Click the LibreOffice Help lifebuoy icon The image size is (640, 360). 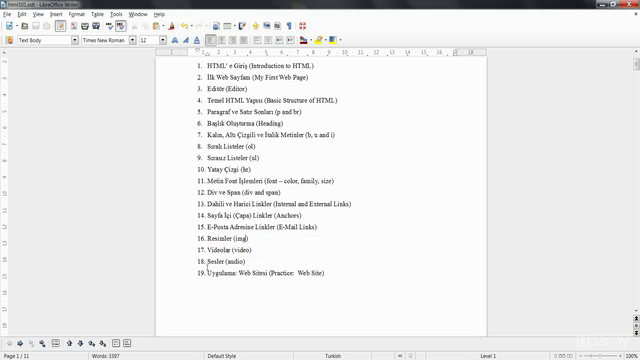point(302,26)
